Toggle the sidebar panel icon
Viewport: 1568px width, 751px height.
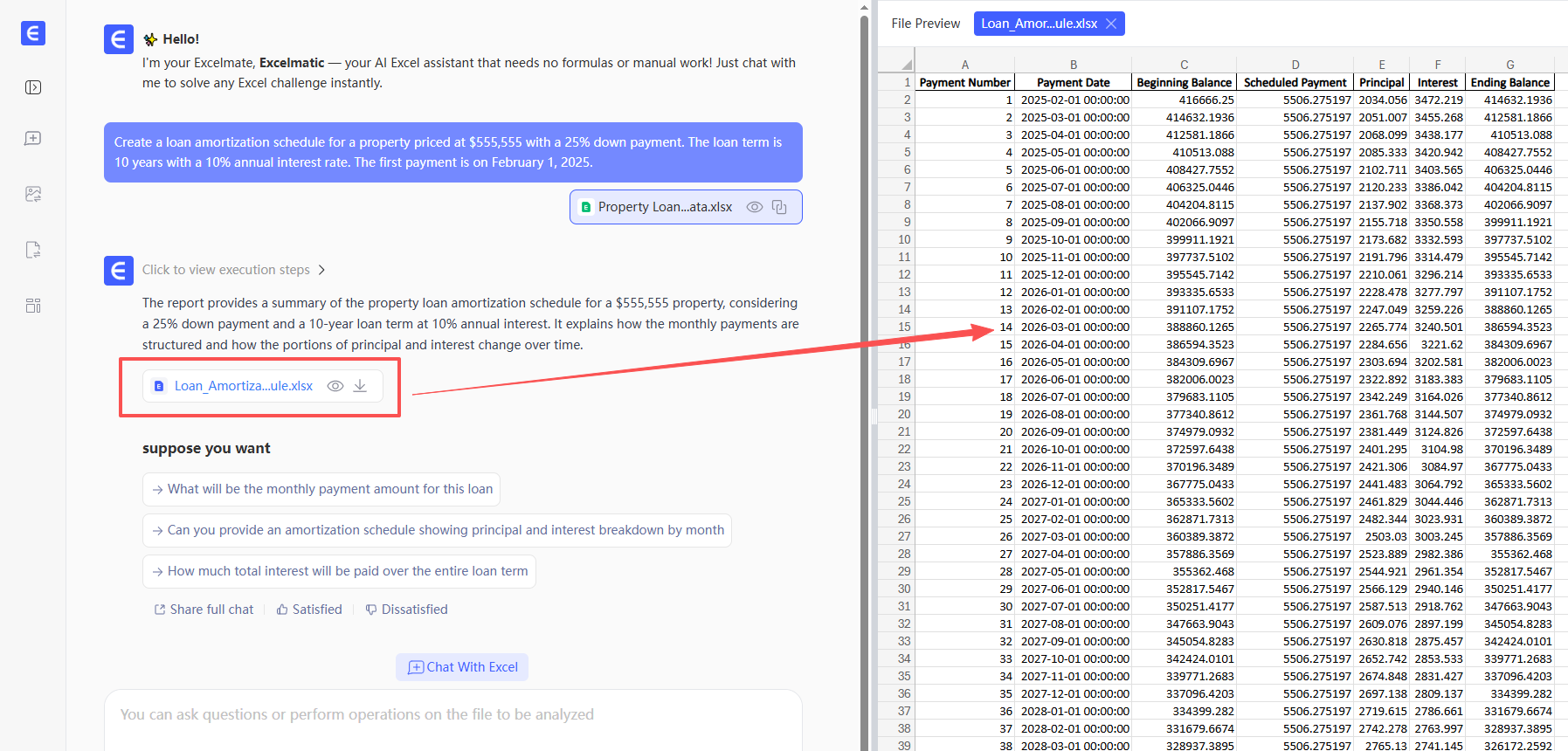(x=33, y=87)
